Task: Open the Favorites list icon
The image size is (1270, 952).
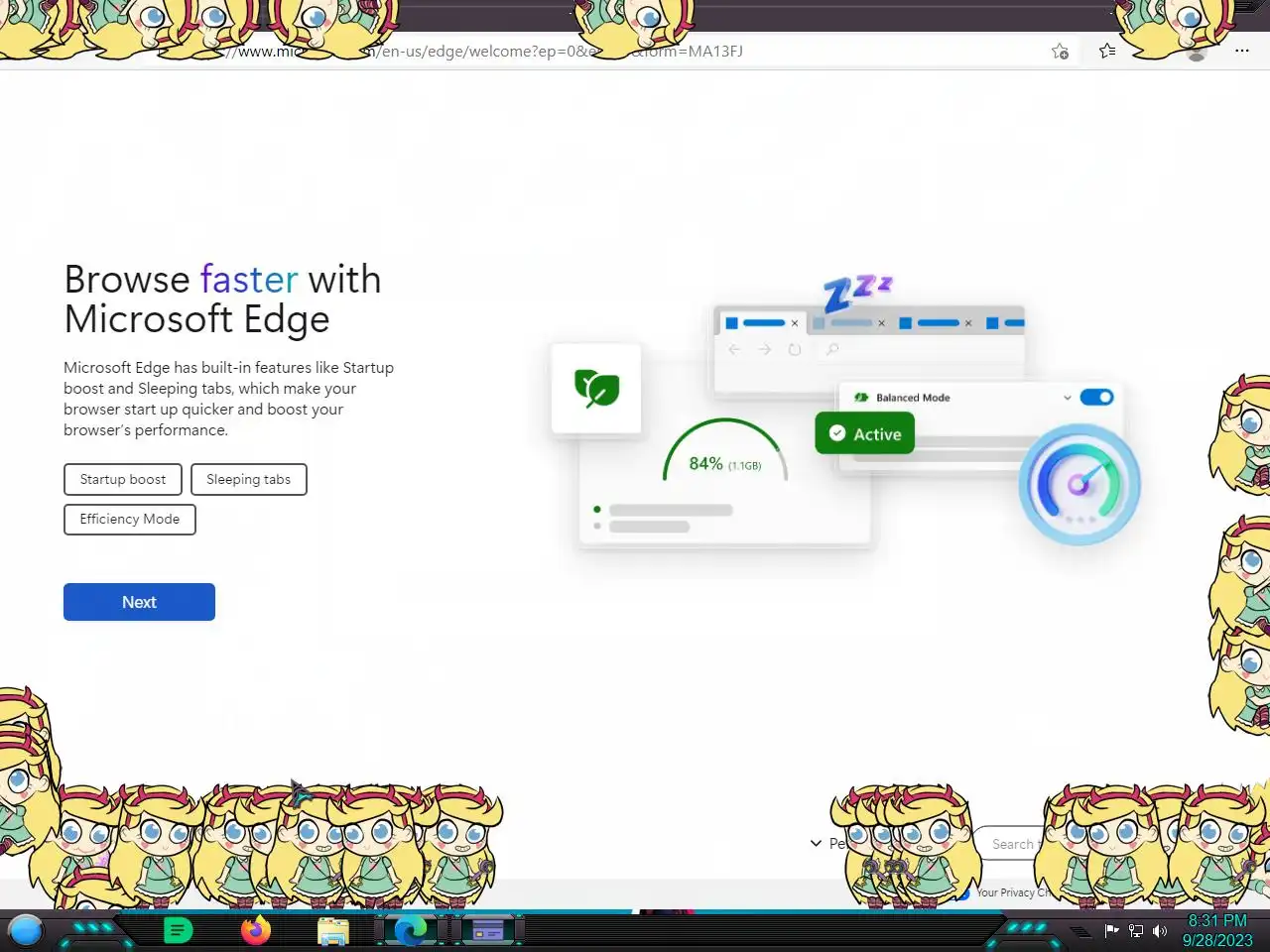Action: pos(1107,51)
